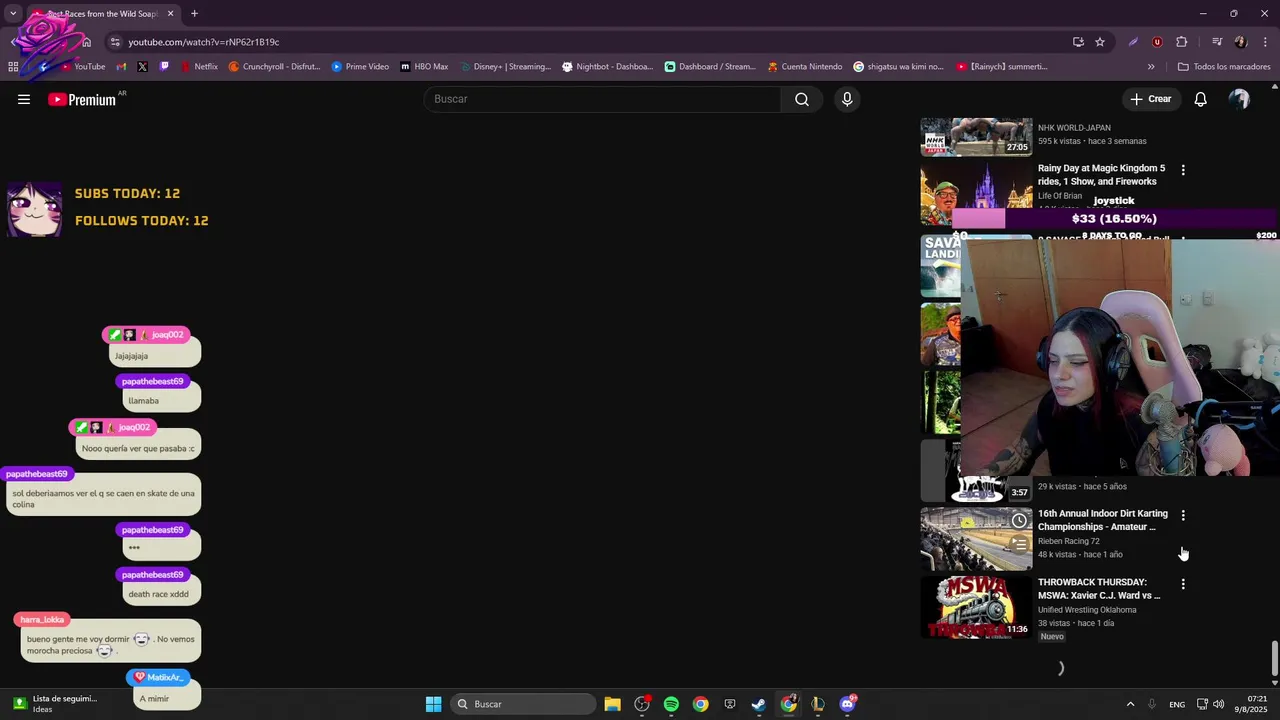
Task: Open Todos los marcadores folder
Action: [x=1223, y=67]
